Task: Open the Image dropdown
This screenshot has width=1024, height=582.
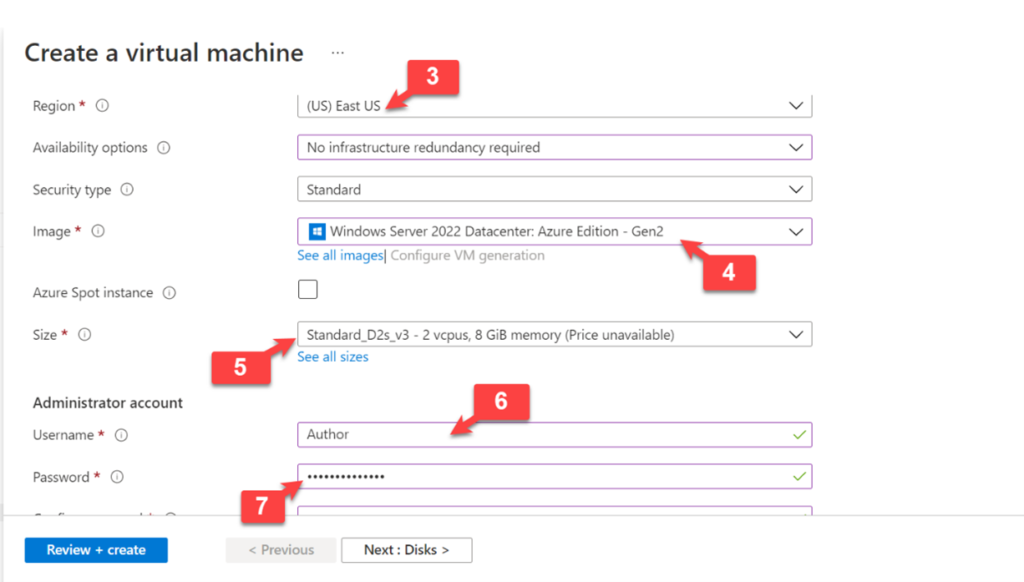Action: tap(554, 231)
